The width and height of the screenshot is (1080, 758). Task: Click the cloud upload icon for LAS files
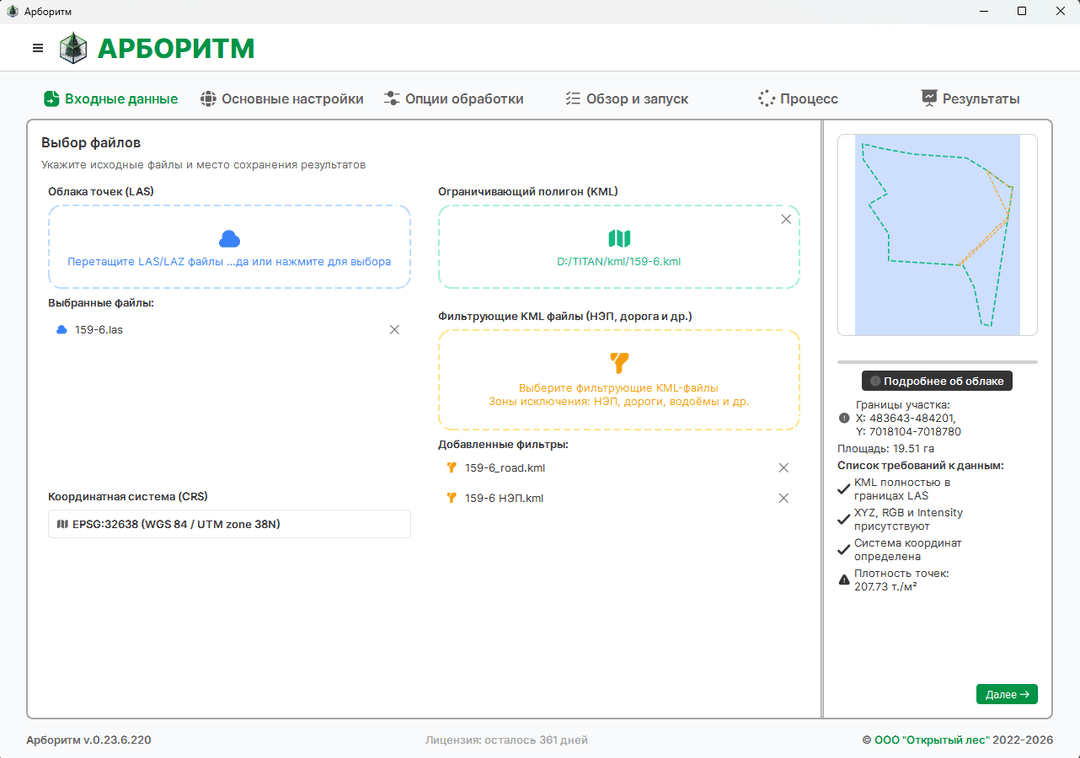(229, 237)
